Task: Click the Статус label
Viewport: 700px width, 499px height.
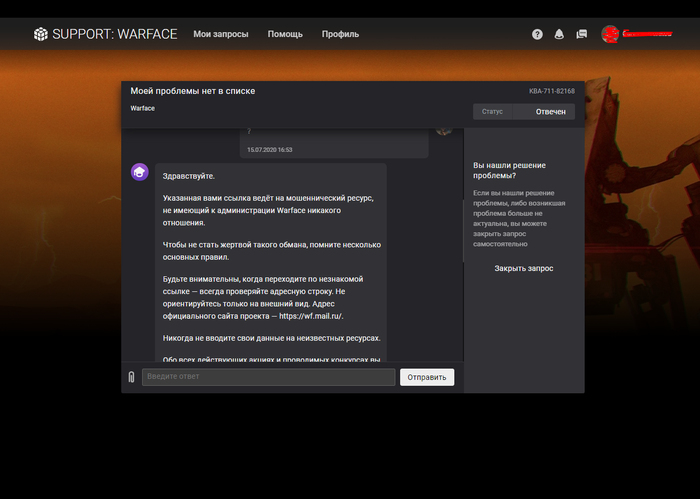Action: (492, 112)
